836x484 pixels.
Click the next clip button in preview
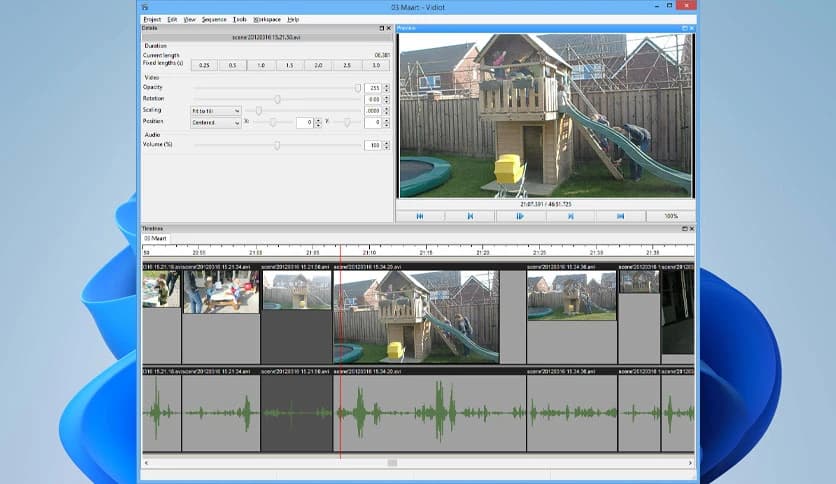[570, 216]
